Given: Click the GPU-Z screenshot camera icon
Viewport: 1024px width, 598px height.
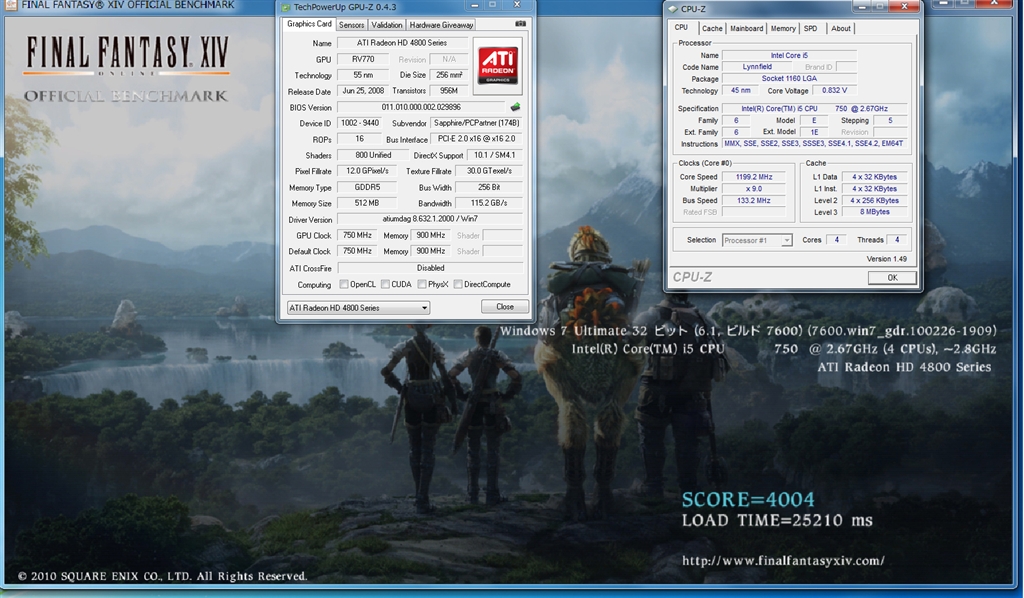Looking at the screenshot, I should [520, 24].
